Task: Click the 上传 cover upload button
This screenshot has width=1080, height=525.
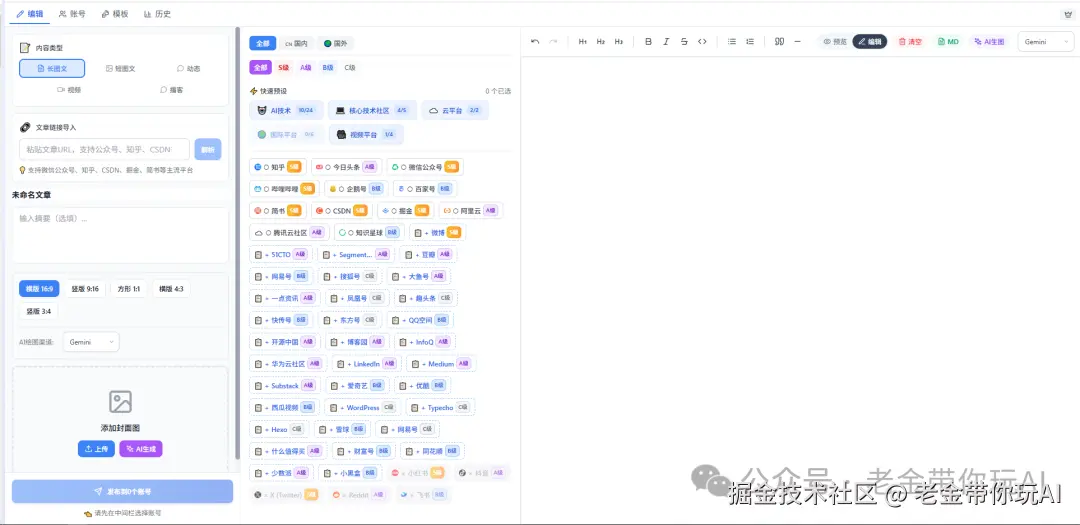Action: 96,449
